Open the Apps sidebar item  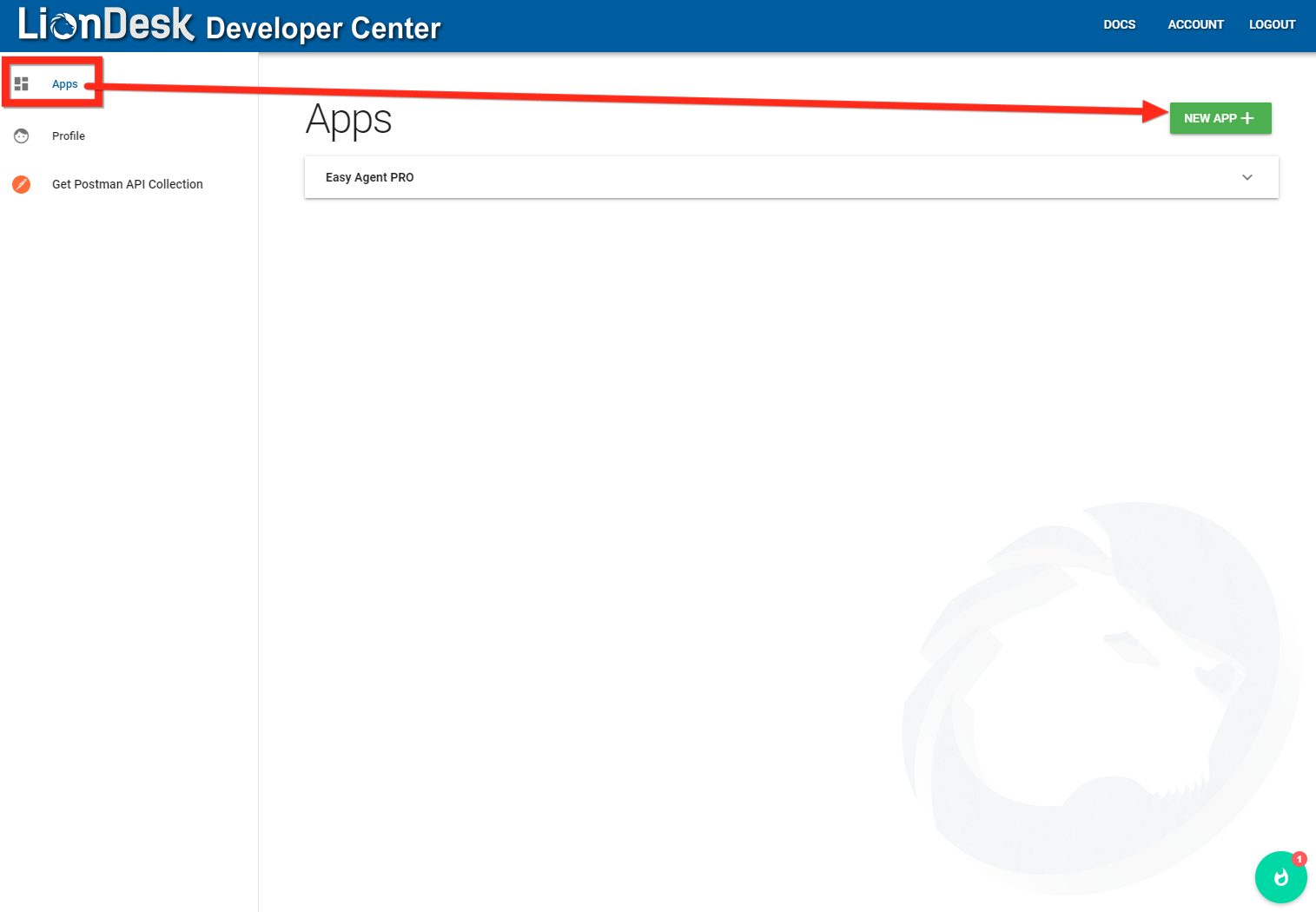pos(65,84)
